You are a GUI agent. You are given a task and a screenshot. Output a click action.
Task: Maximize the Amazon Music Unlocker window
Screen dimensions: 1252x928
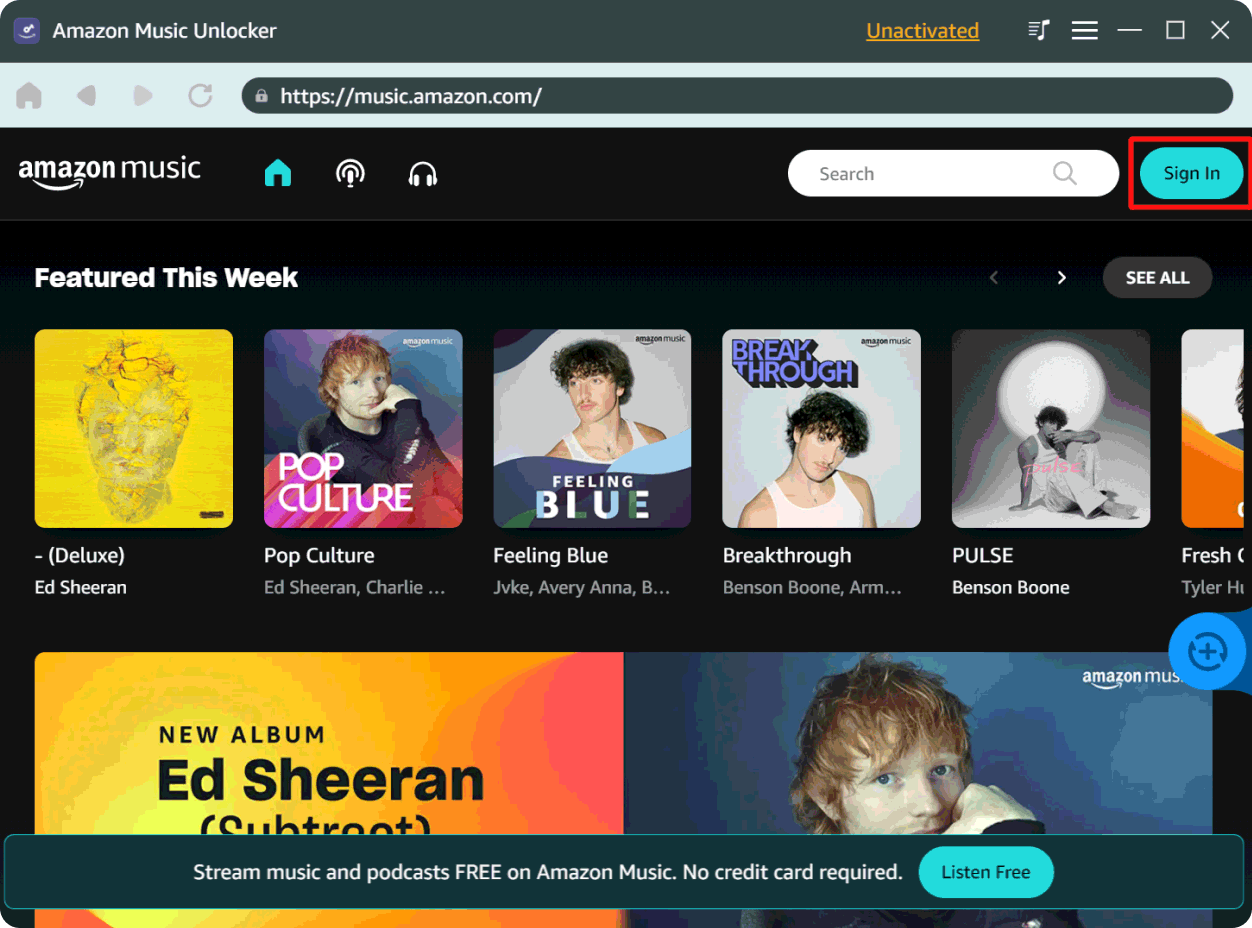[x=1176, y=30]
